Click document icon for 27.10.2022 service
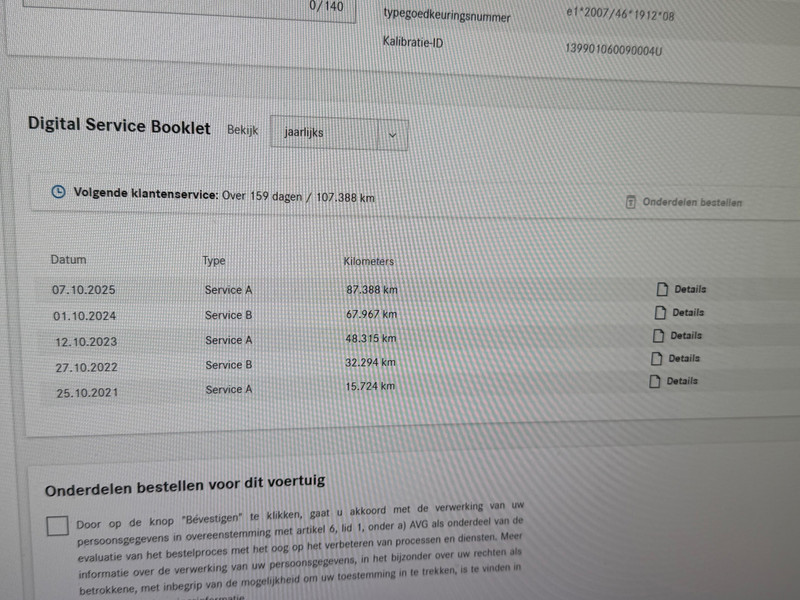 click(x=656, y=358)
